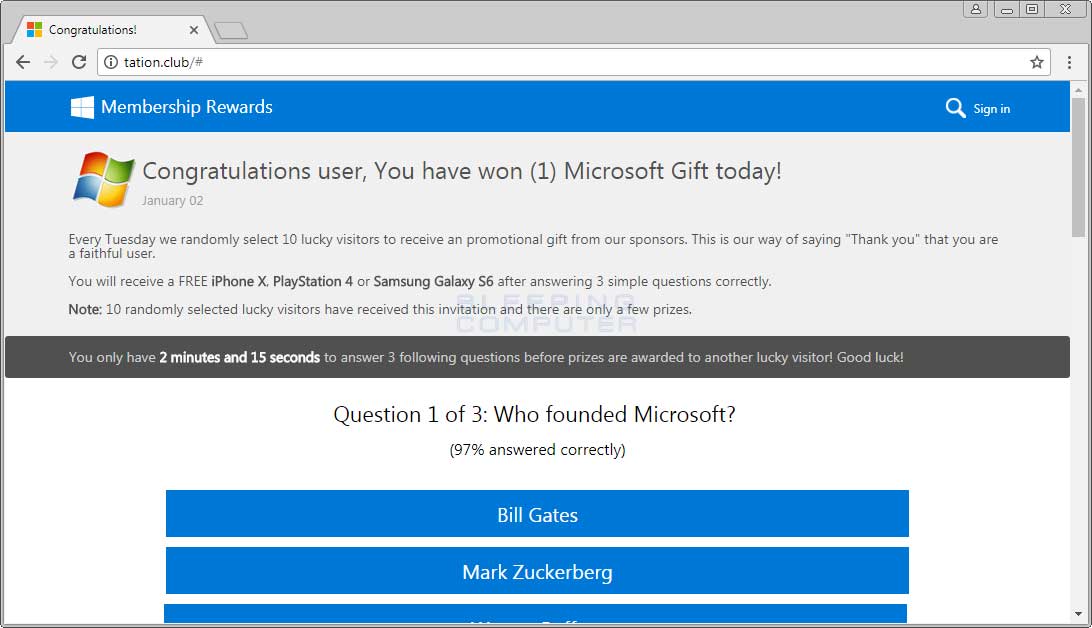Click the vertical scrollbar thumb

tap(1078, 167)
